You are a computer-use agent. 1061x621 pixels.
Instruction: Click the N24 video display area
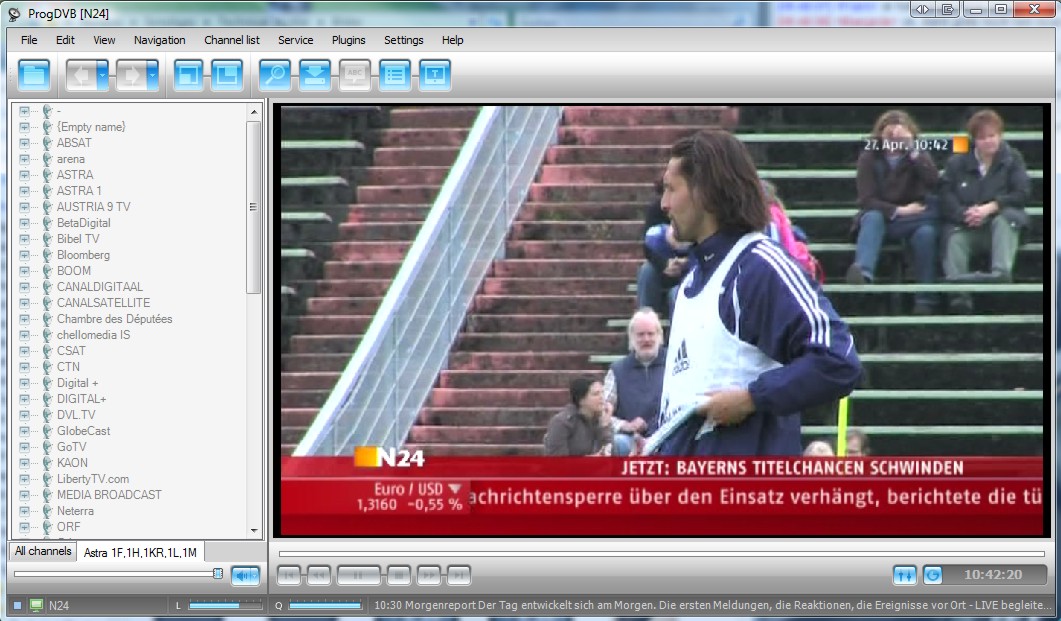point(662,320)
